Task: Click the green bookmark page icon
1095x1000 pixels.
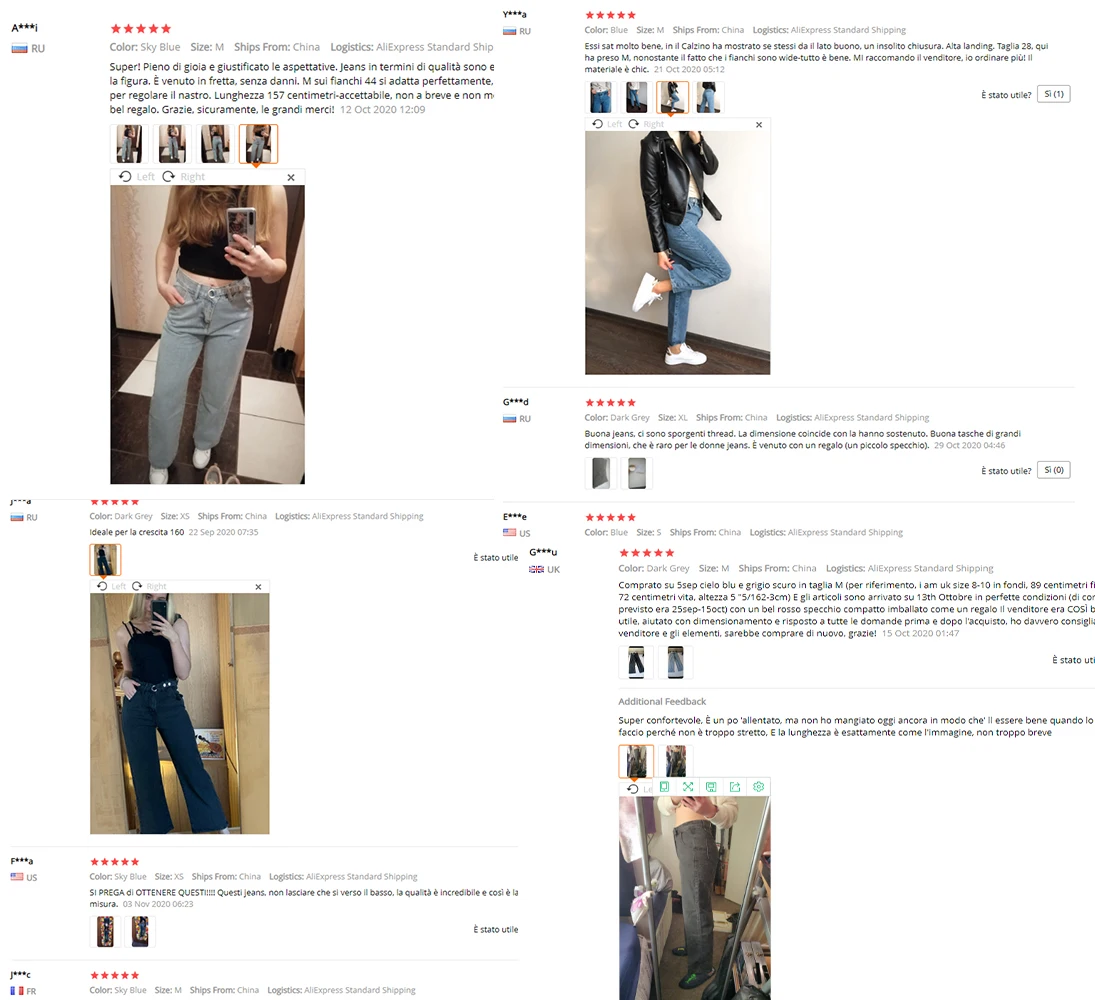Action: [x=664, y=787]
